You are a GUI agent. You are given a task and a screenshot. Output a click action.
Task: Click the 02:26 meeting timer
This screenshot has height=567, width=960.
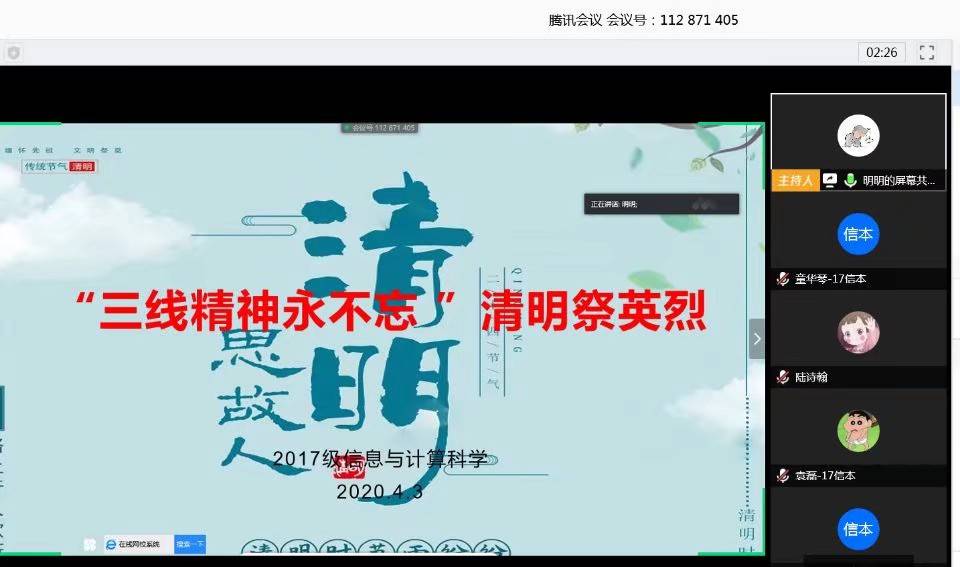(x=881, y=52)
